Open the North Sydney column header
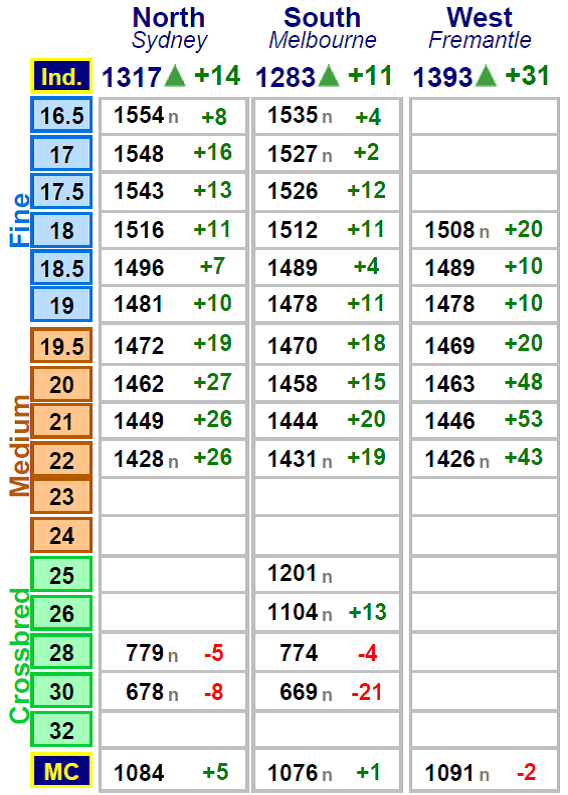 [x=169, y=28]
